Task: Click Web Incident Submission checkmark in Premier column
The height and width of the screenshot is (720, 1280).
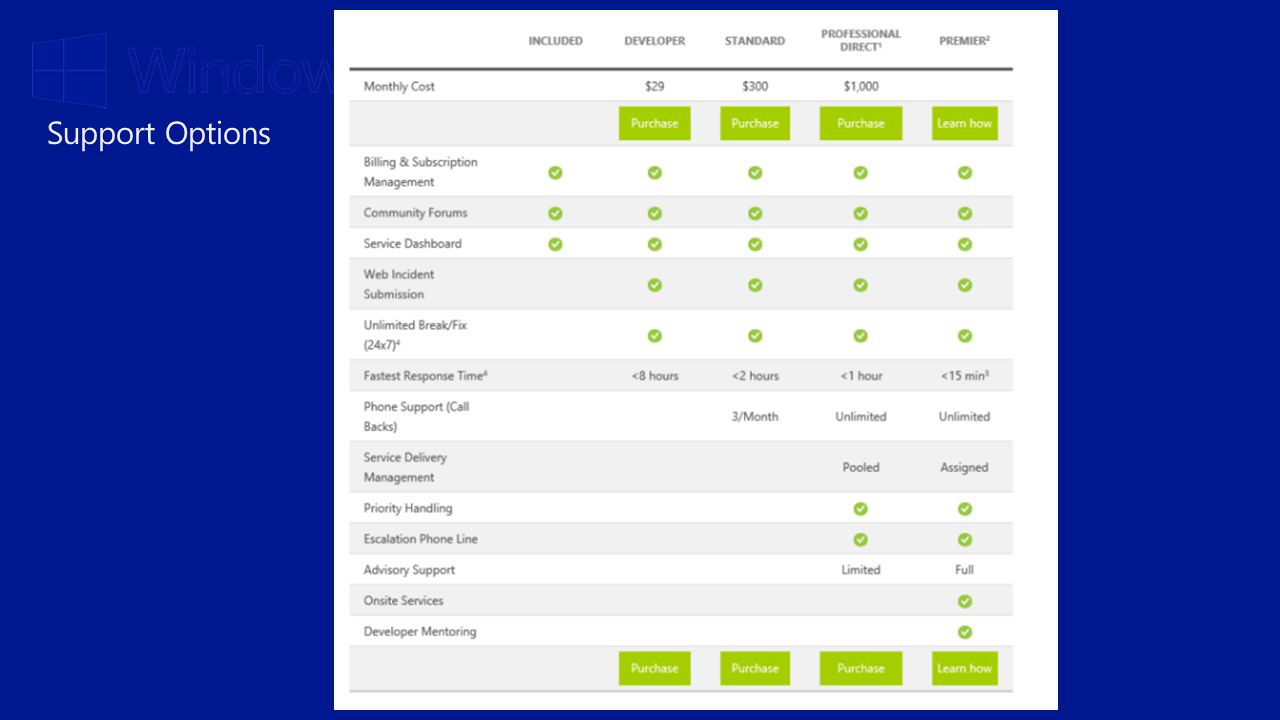Action: (x=964, y=285)
